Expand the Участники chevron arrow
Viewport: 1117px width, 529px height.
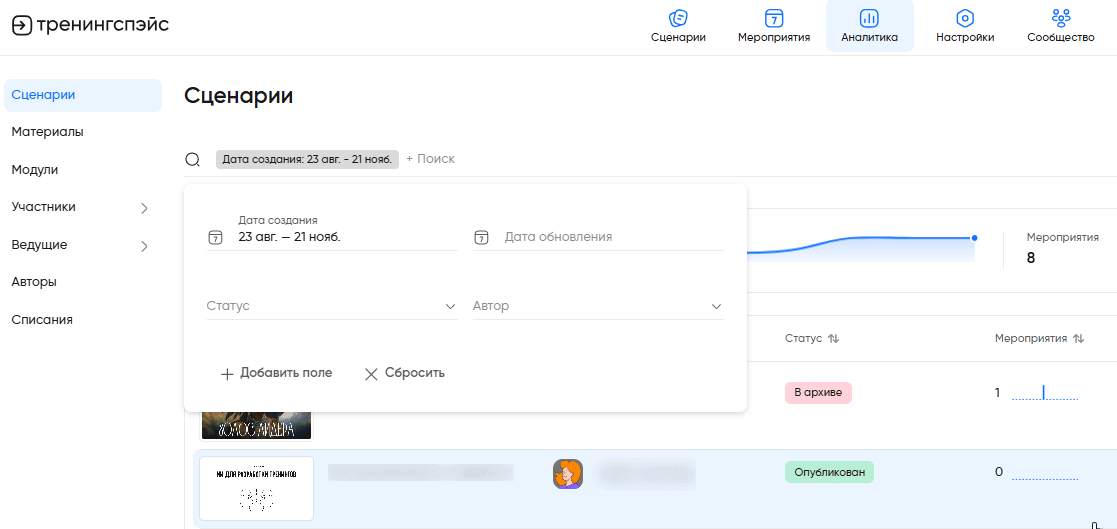pyautogui.click(x=144, y=208)
